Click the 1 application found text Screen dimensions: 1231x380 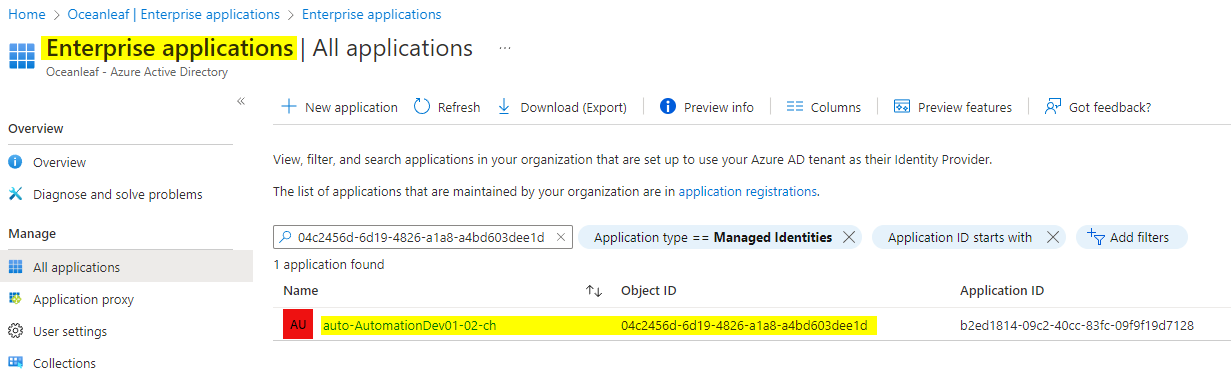point(329,265)
